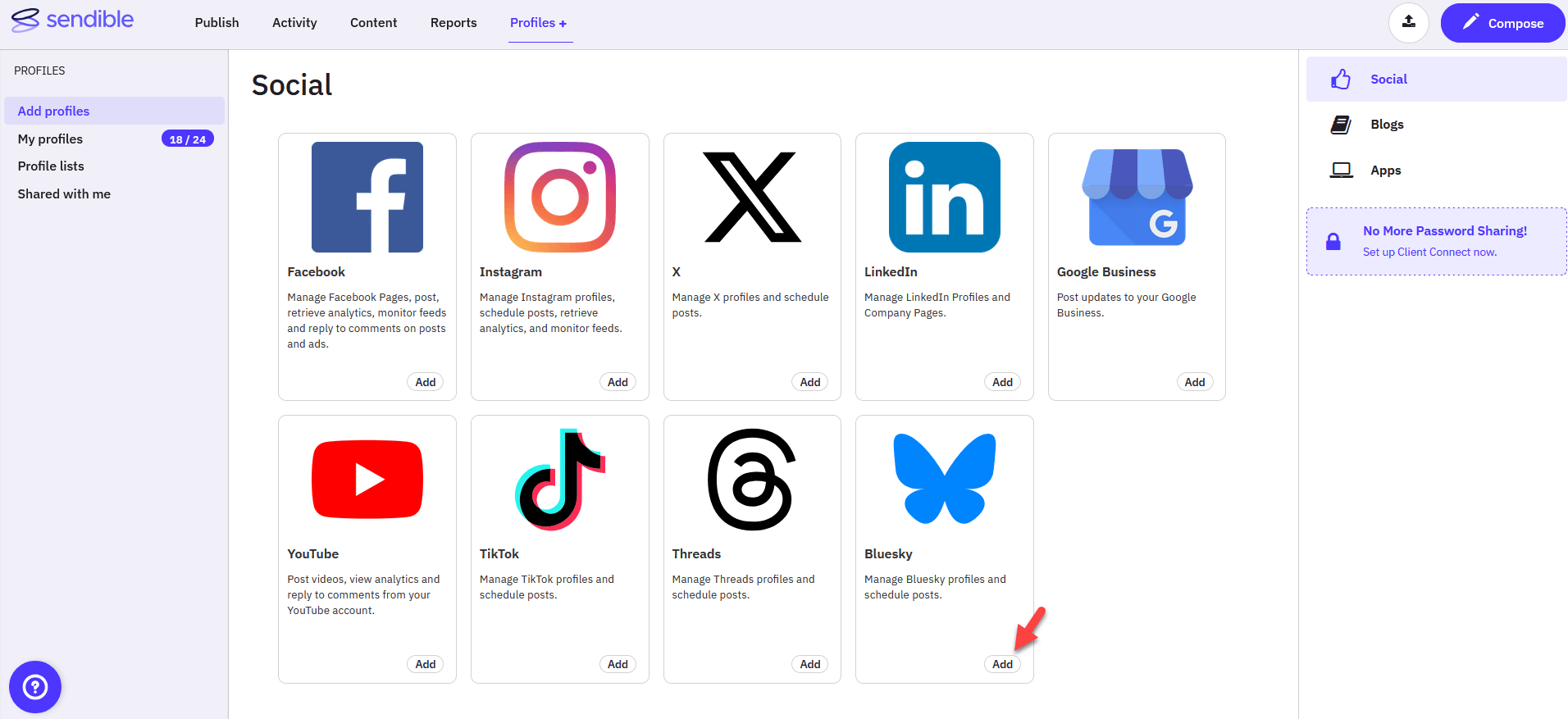Add an X profile
This screenshot has width=1568, height=719.
(x=810, y=382)
